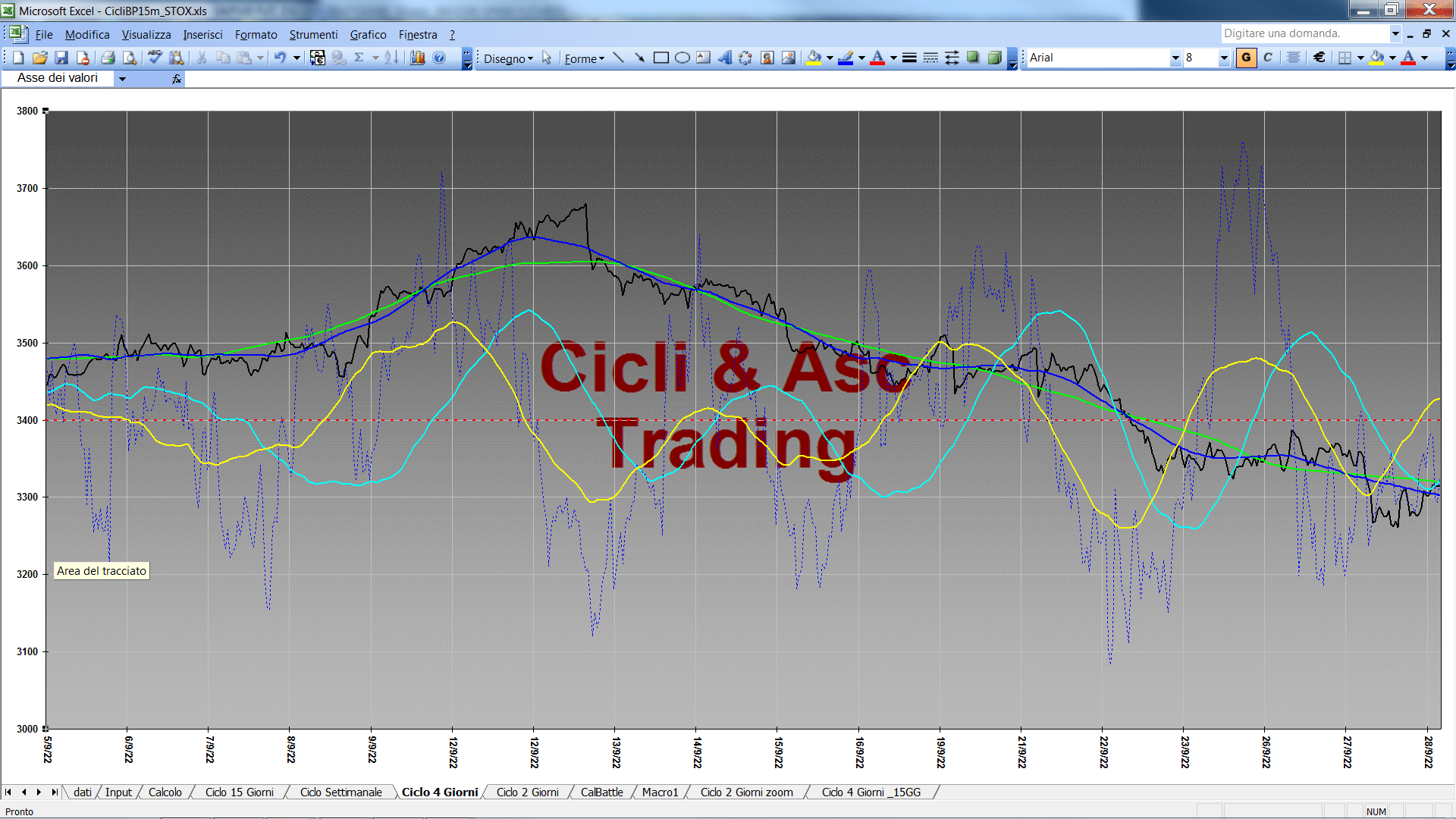Open the font size 8 dropdown

[x=1223, y=58]
